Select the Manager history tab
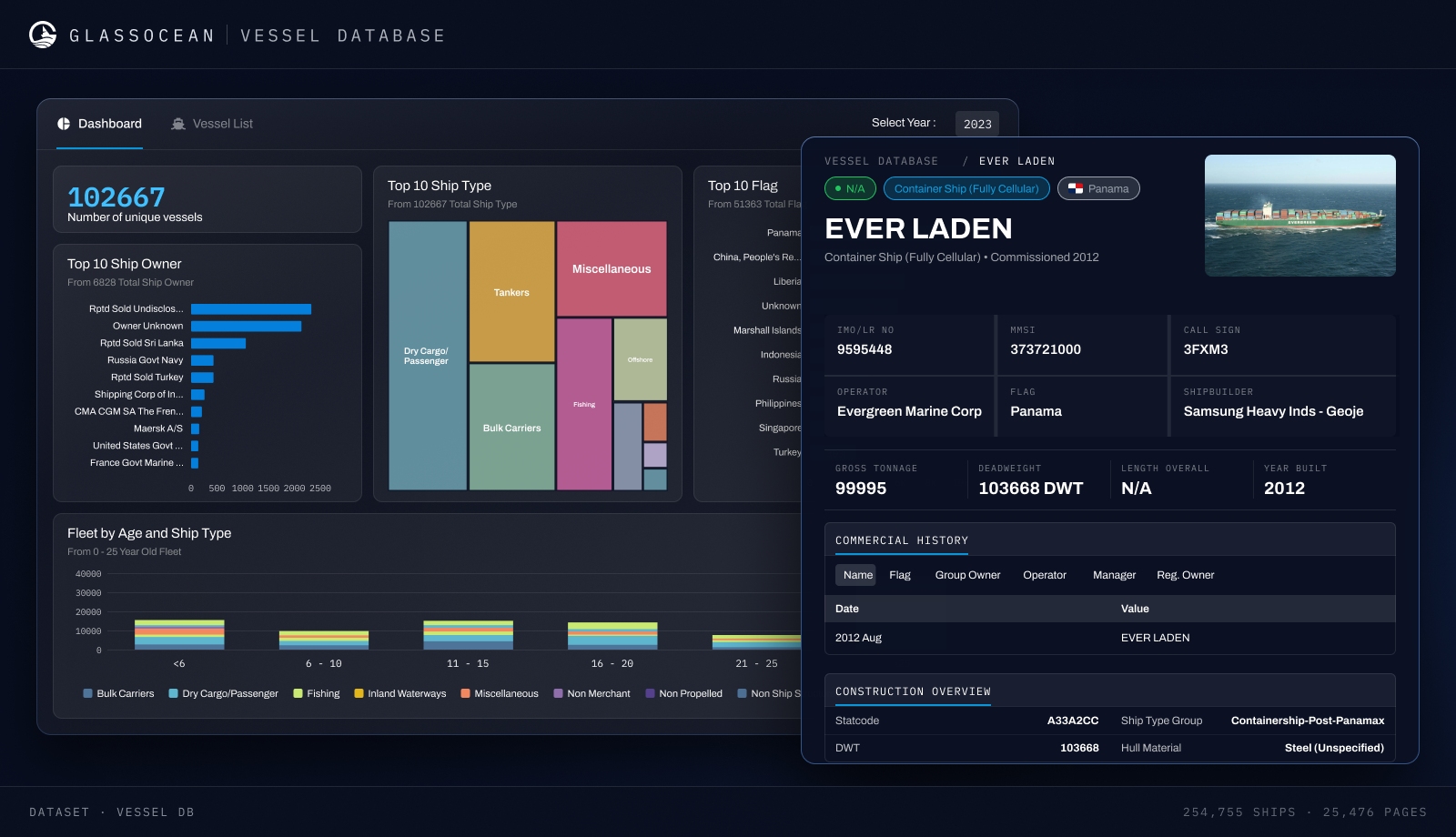Viewport: 1456px width, 837px height. [1114, 575]
